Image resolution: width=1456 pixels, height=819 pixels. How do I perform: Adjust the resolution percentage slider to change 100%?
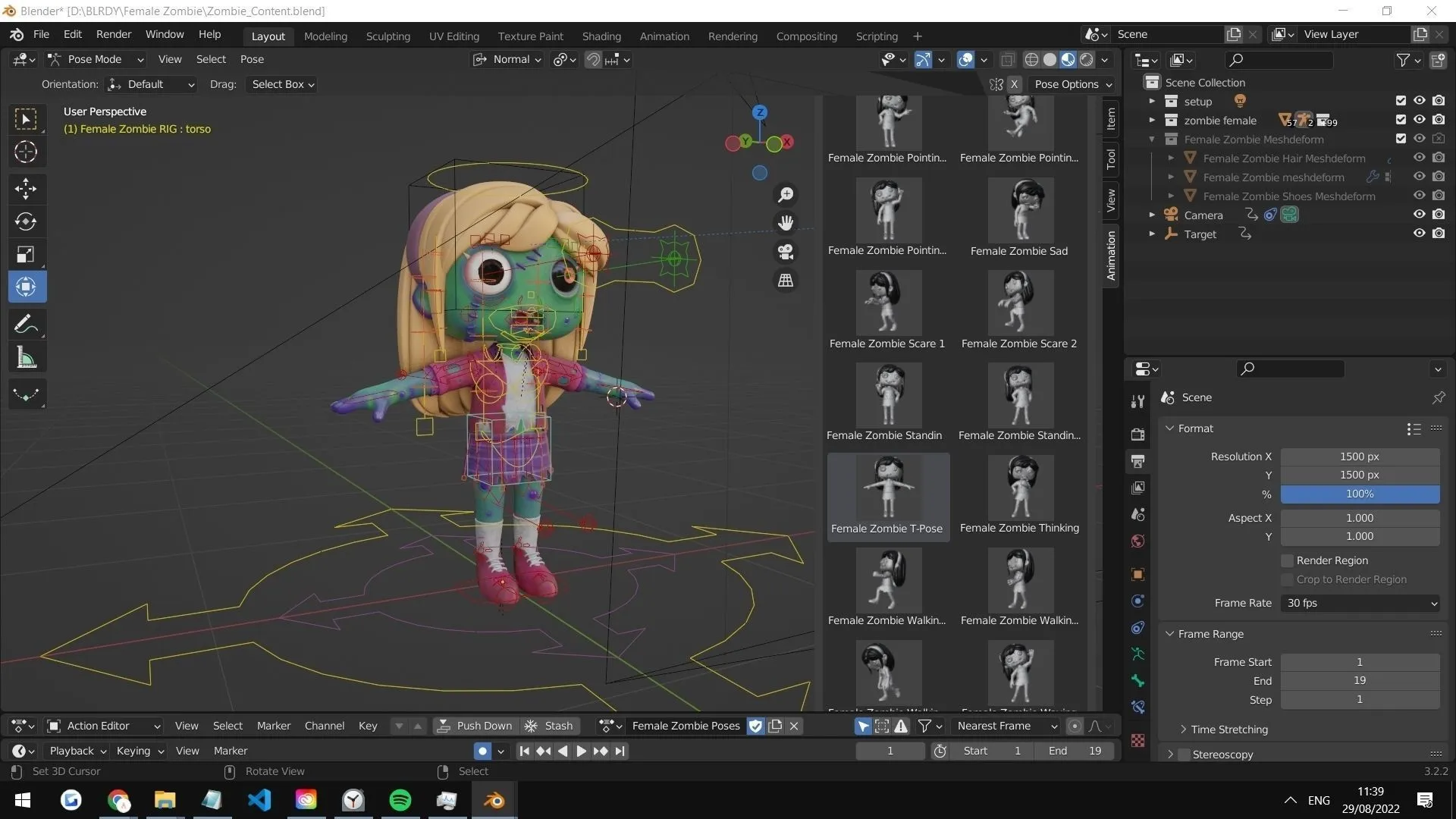[x=1358, y=494]
